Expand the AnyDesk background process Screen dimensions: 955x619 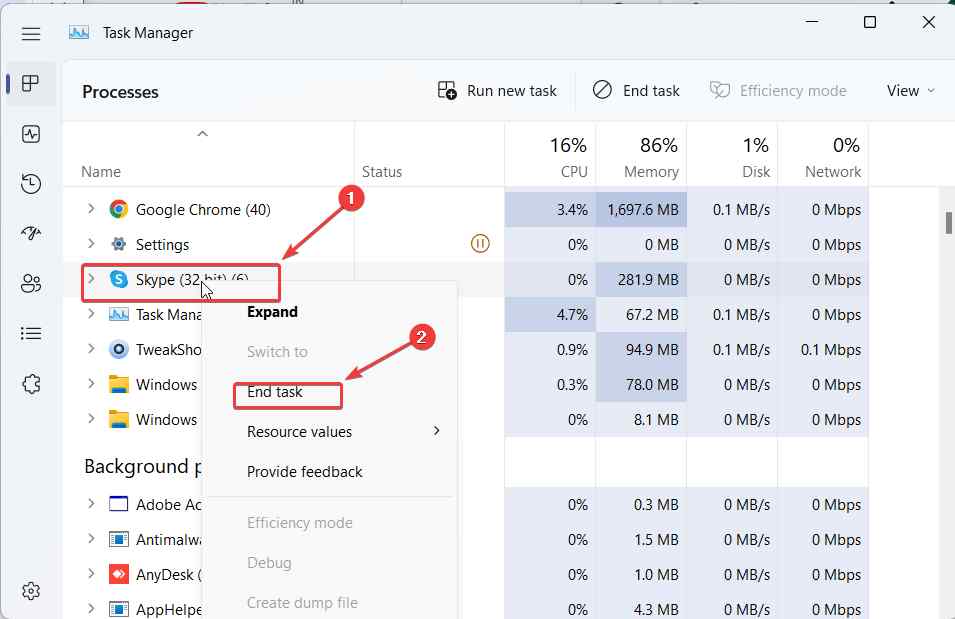pos(91,574)
